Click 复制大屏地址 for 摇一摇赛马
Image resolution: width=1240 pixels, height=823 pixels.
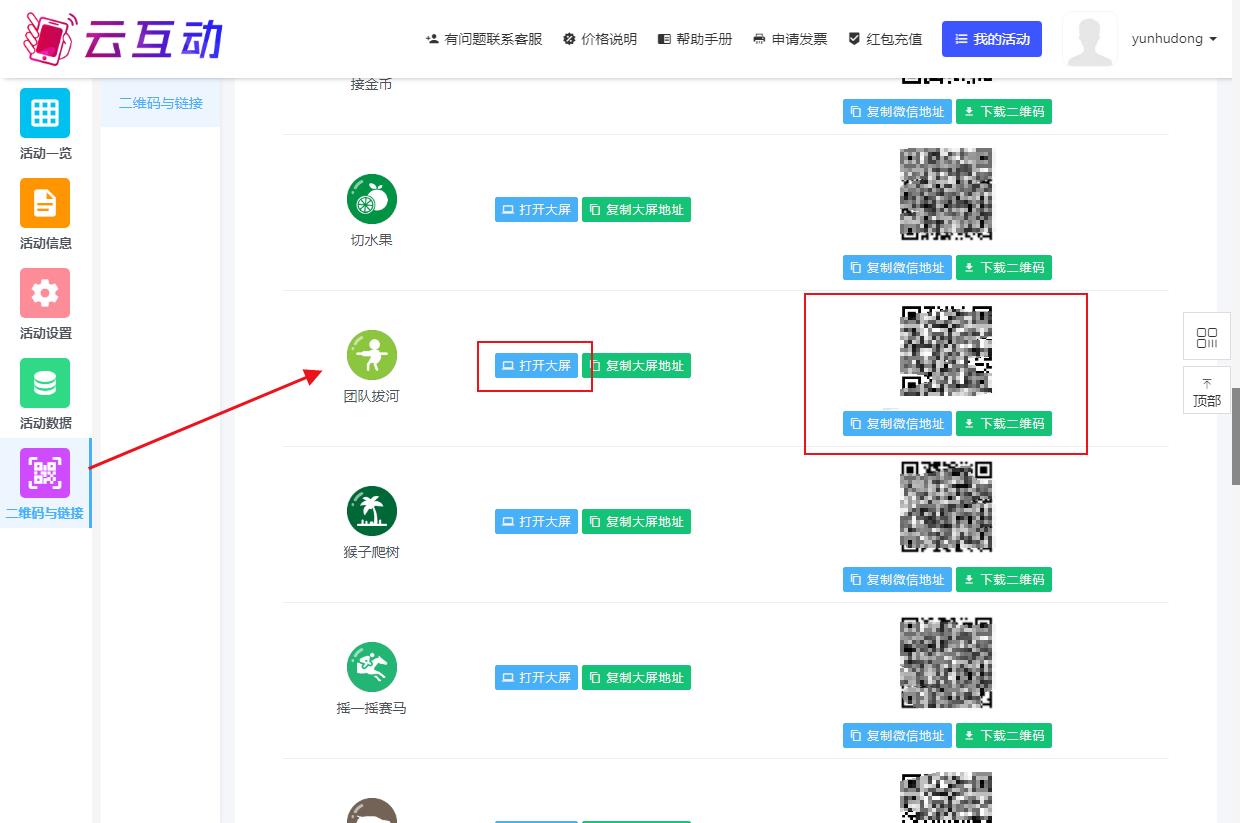point(636,678)
